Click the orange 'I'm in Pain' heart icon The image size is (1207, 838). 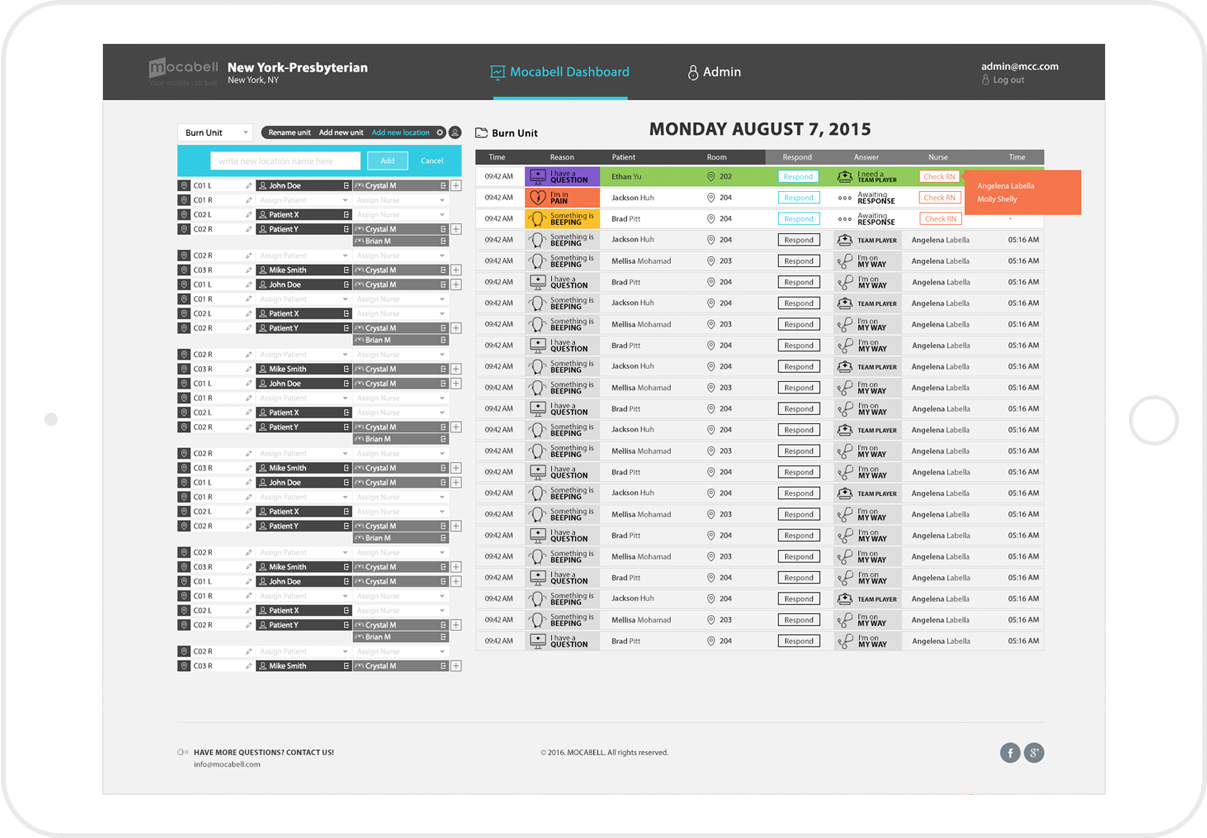538,198
